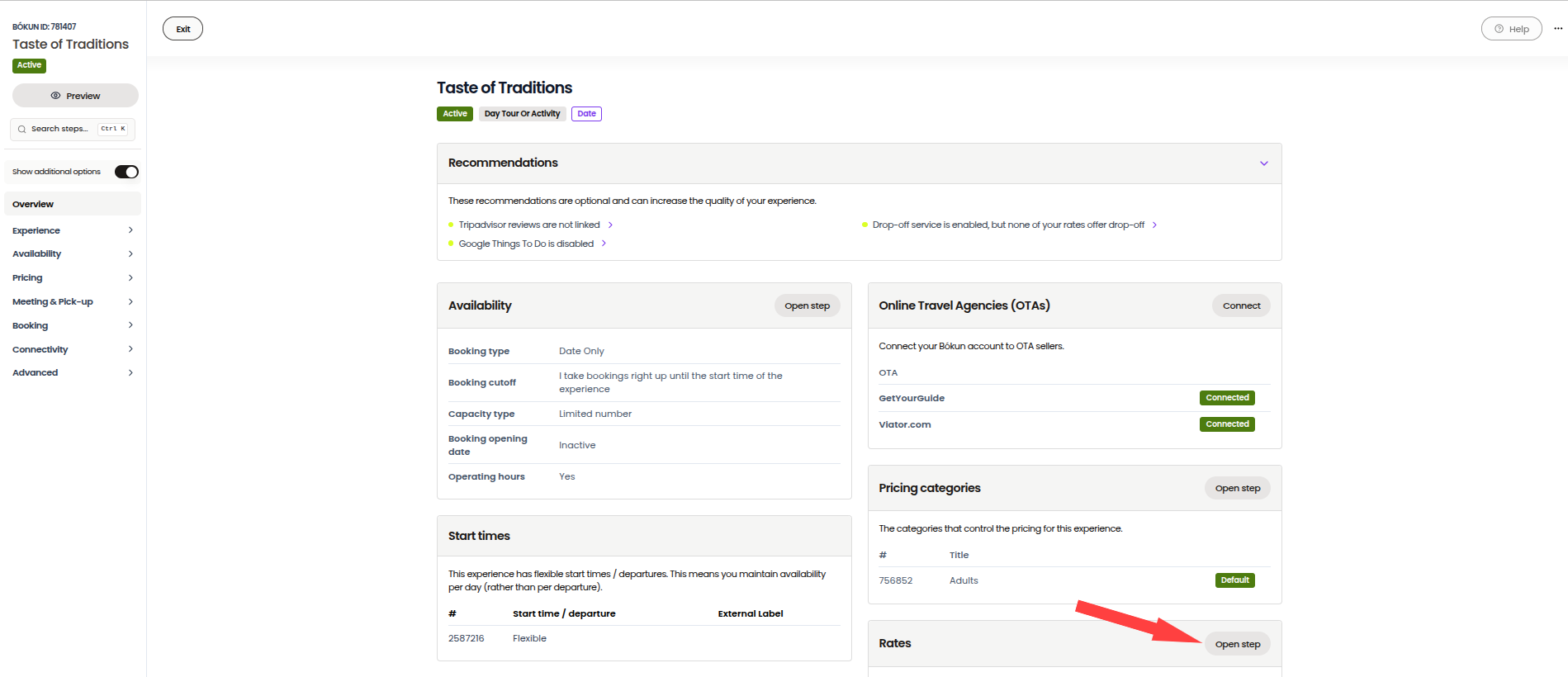Click the Inactive booking opening date value

pyautogui.click(x=577, y=445)
